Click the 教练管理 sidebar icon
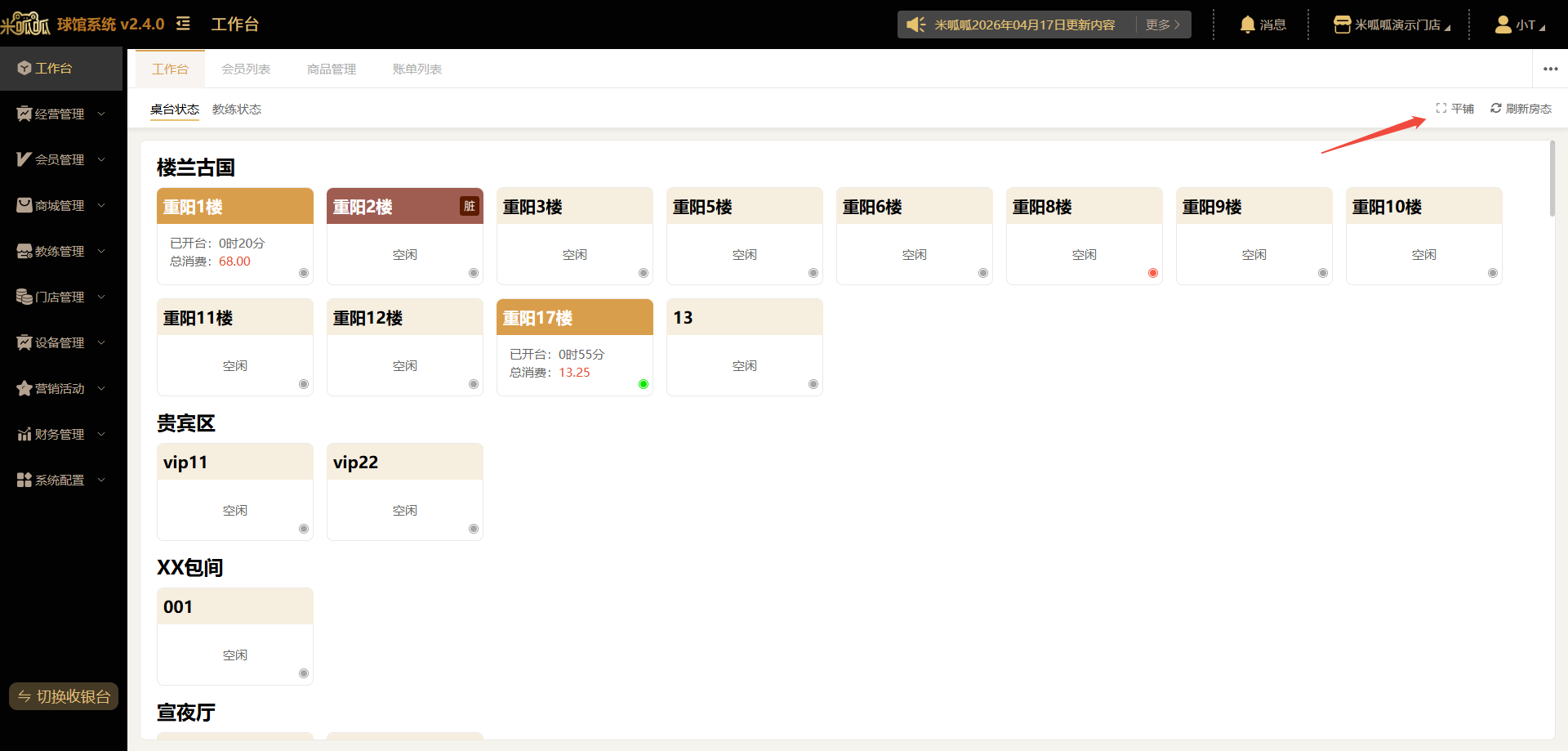 coord(24,251)
